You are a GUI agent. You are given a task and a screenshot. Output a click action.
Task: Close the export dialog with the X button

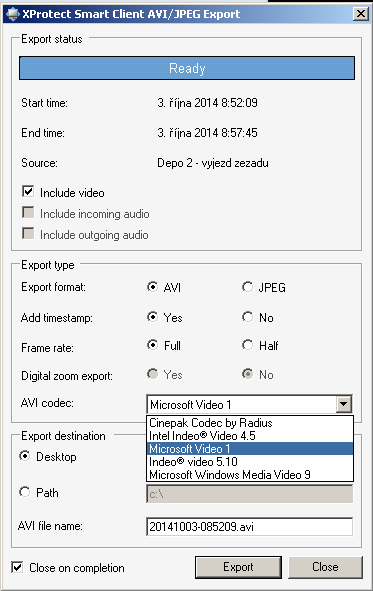(x=361, y=14)
